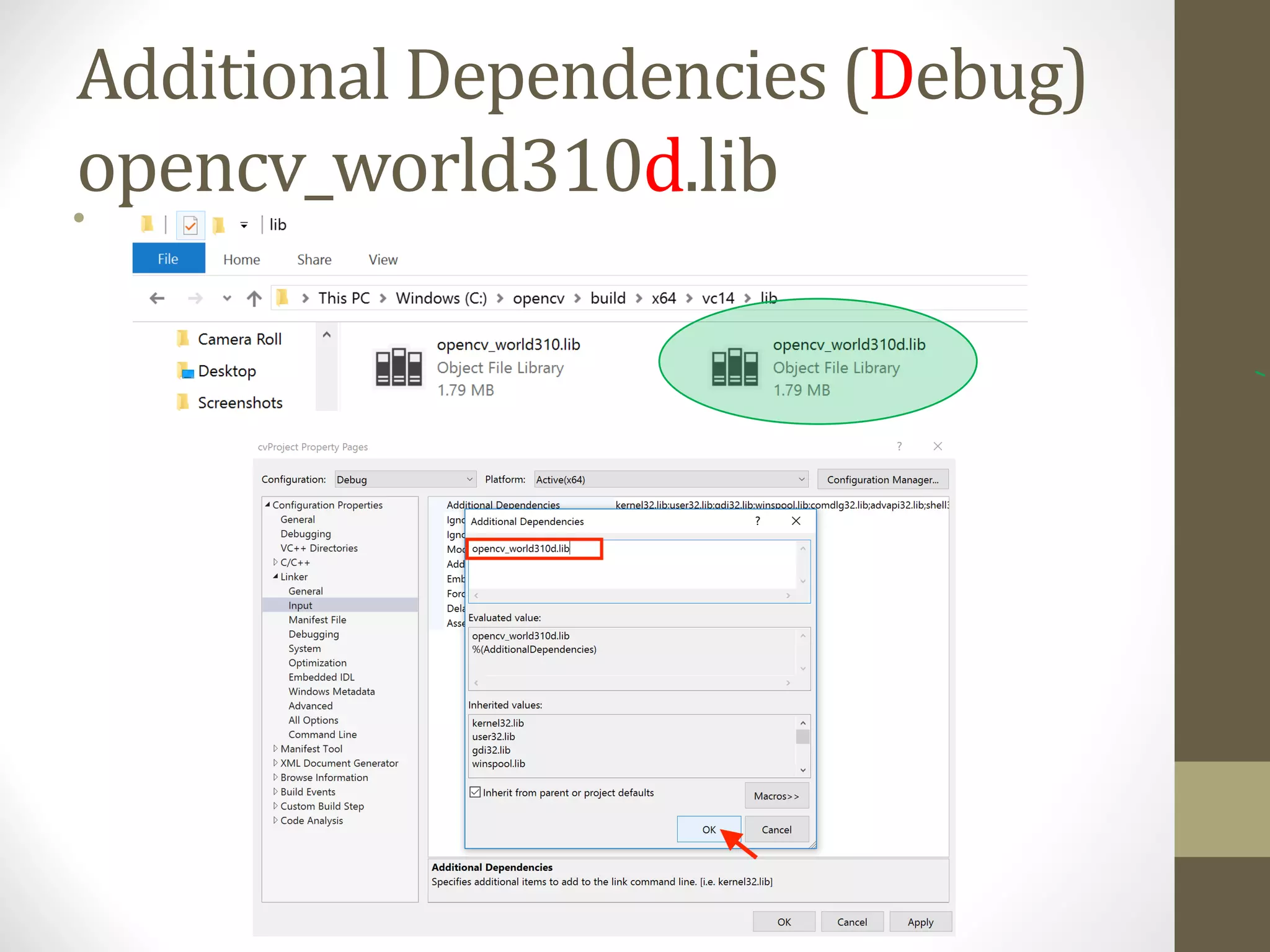Open the Platform dropdown showing Active(x64)
This screenshot has width=1270, height=952.
[671, 480]
